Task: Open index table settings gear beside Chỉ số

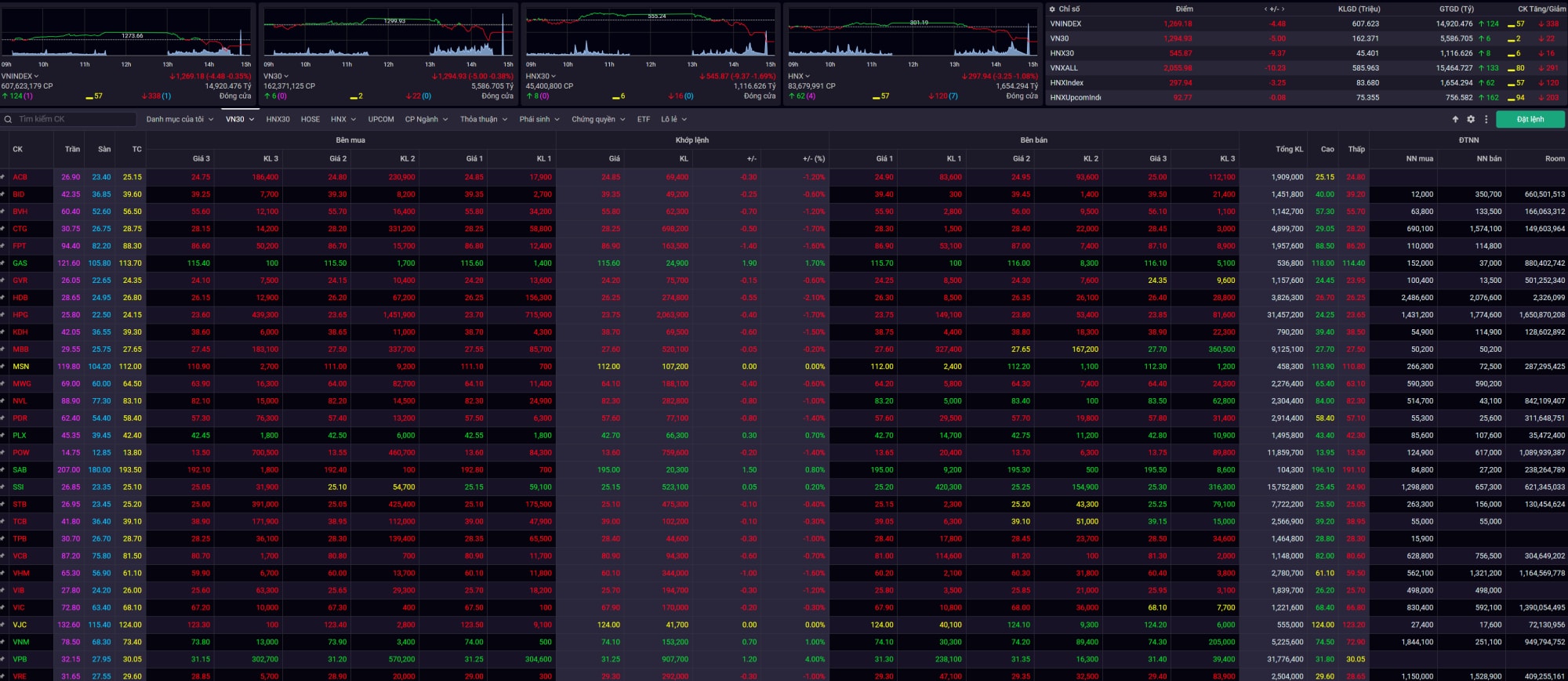Action: pyautogui.click(x=1052, y=9)
